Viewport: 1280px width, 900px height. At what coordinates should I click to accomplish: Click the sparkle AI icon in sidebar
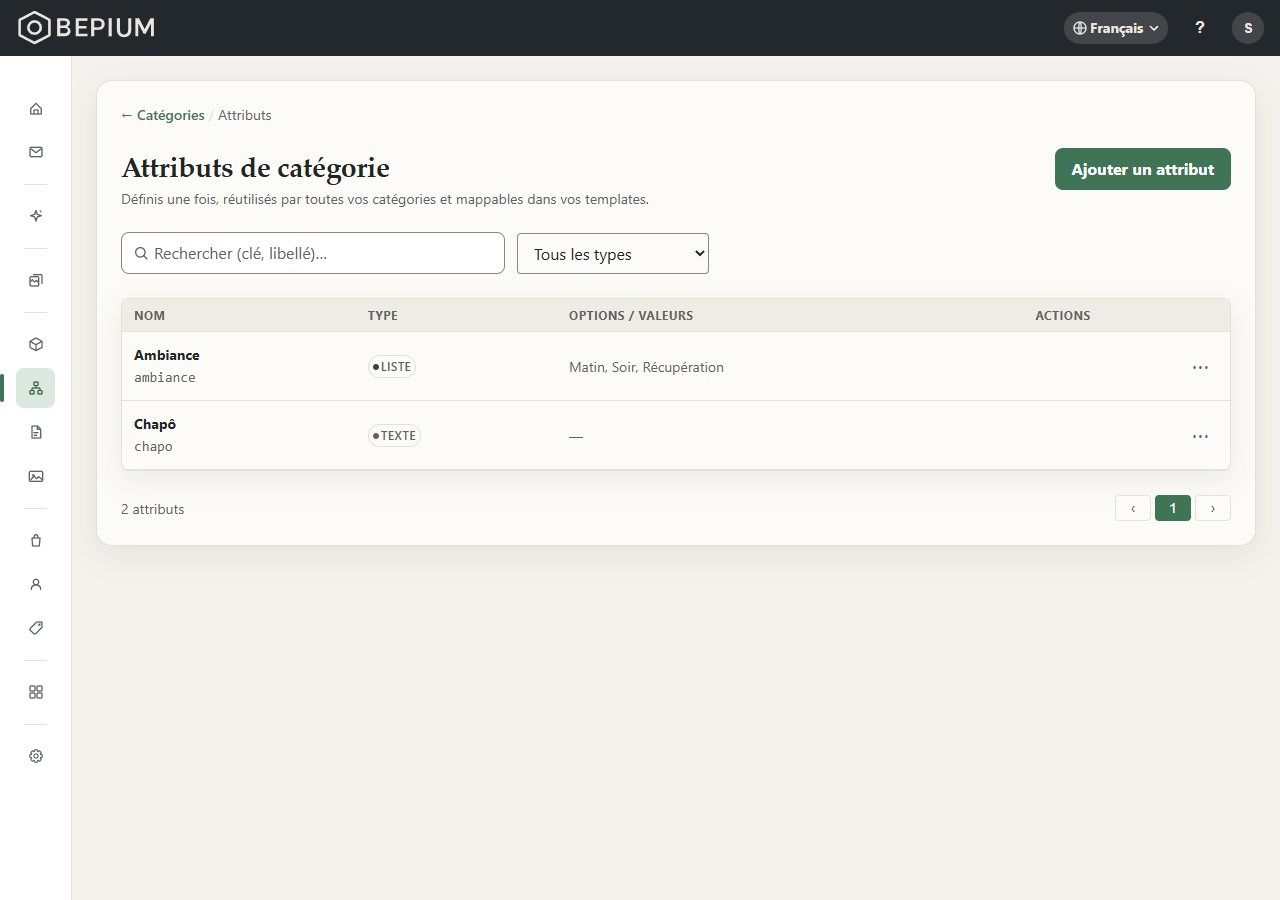36,216
